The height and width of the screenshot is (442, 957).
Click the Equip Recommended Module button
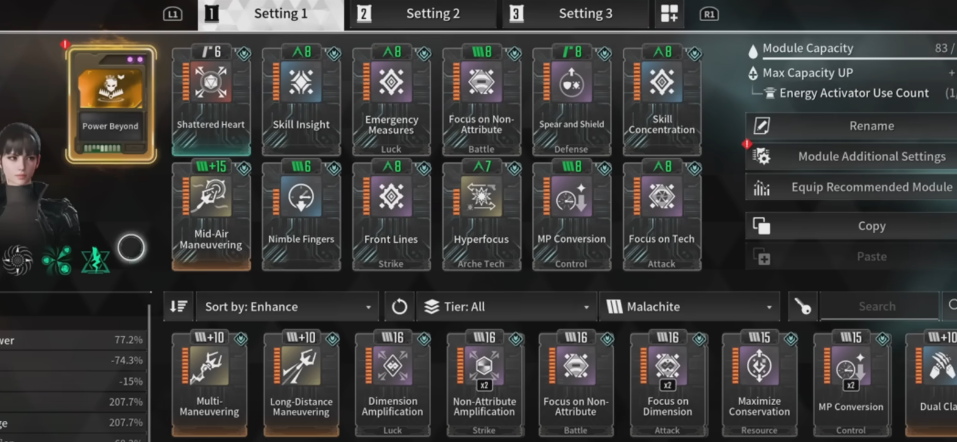[x=851, y=187]
